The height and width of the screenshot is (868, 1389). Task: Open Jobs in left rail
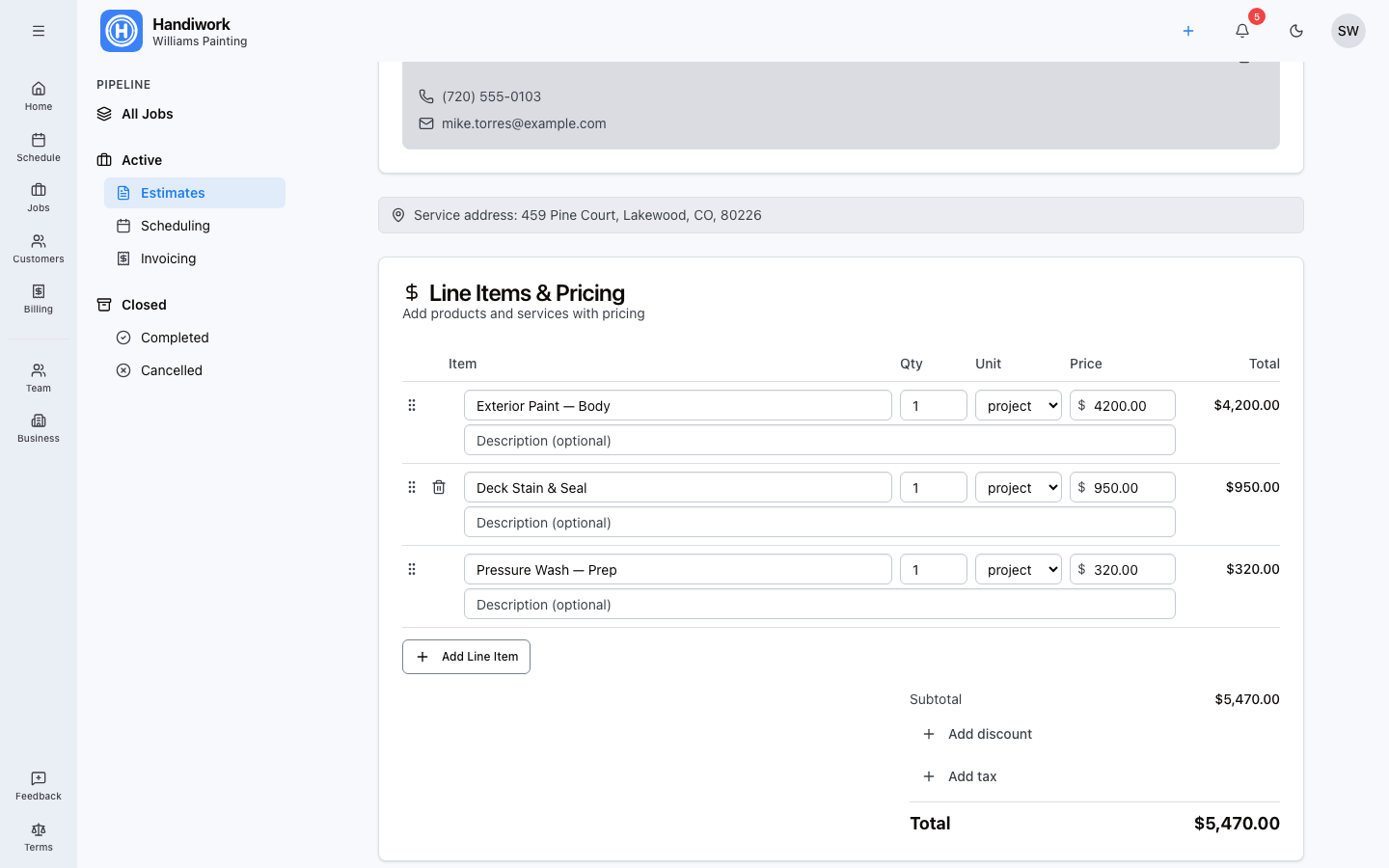point(39,198)
